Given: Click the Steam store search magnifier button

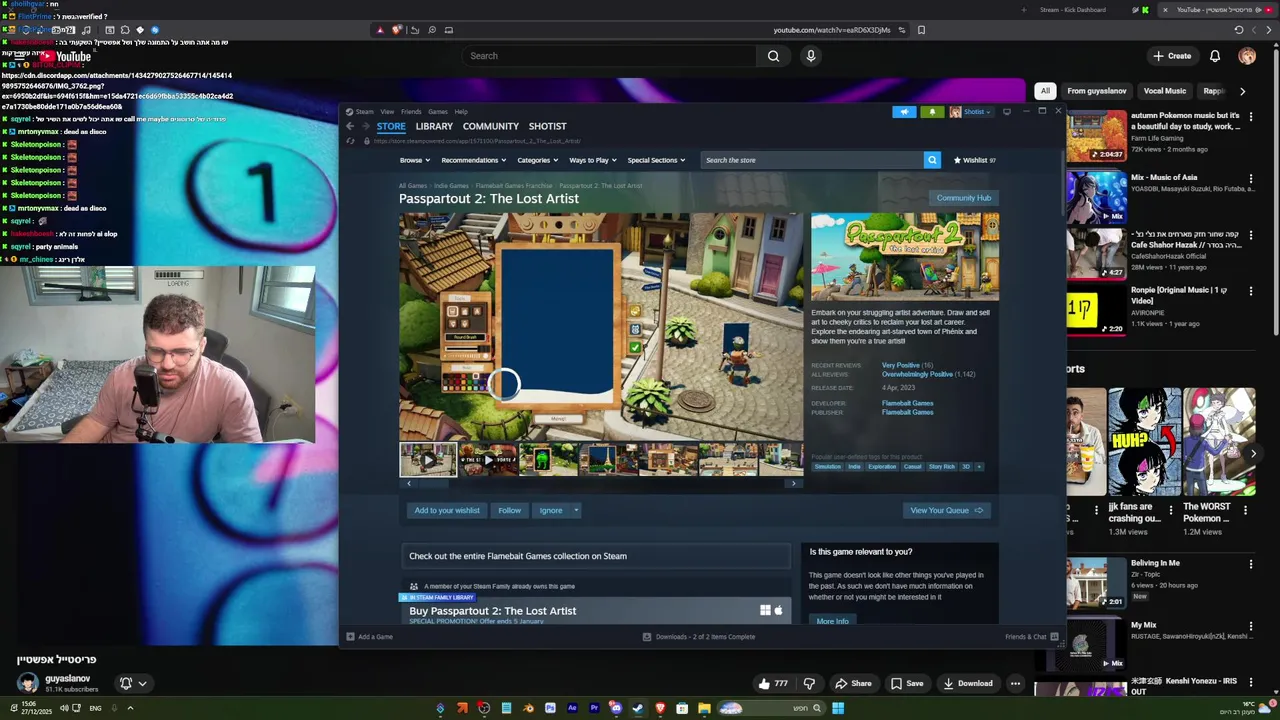Looking at the screenshot, I should point(932,160).
